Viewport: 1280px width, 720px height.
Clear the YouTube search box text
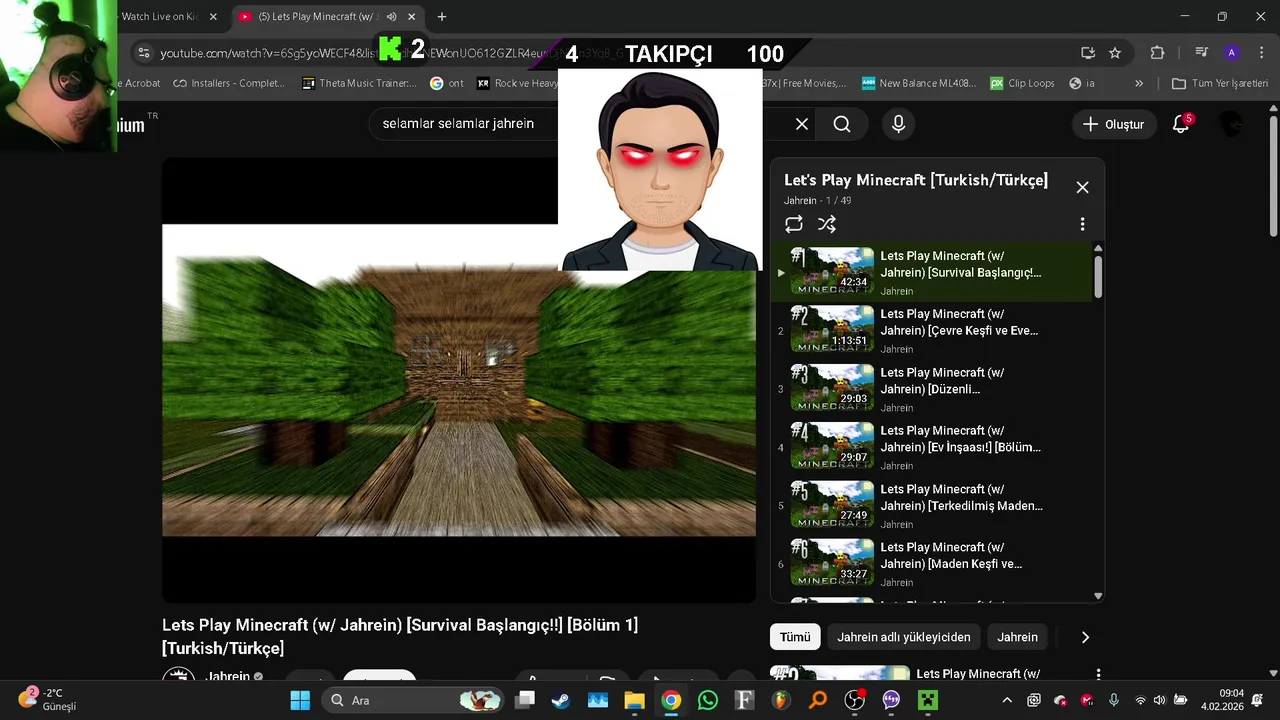tap(802, 124)
